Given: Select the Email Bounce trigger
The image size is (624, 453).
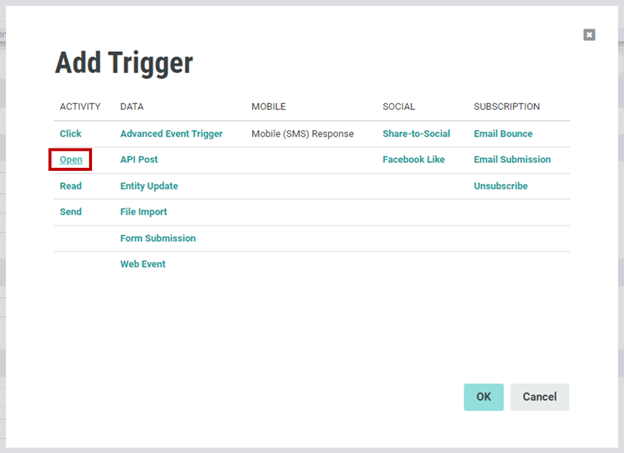Looking at the screenshot, I should coord(503,134).
